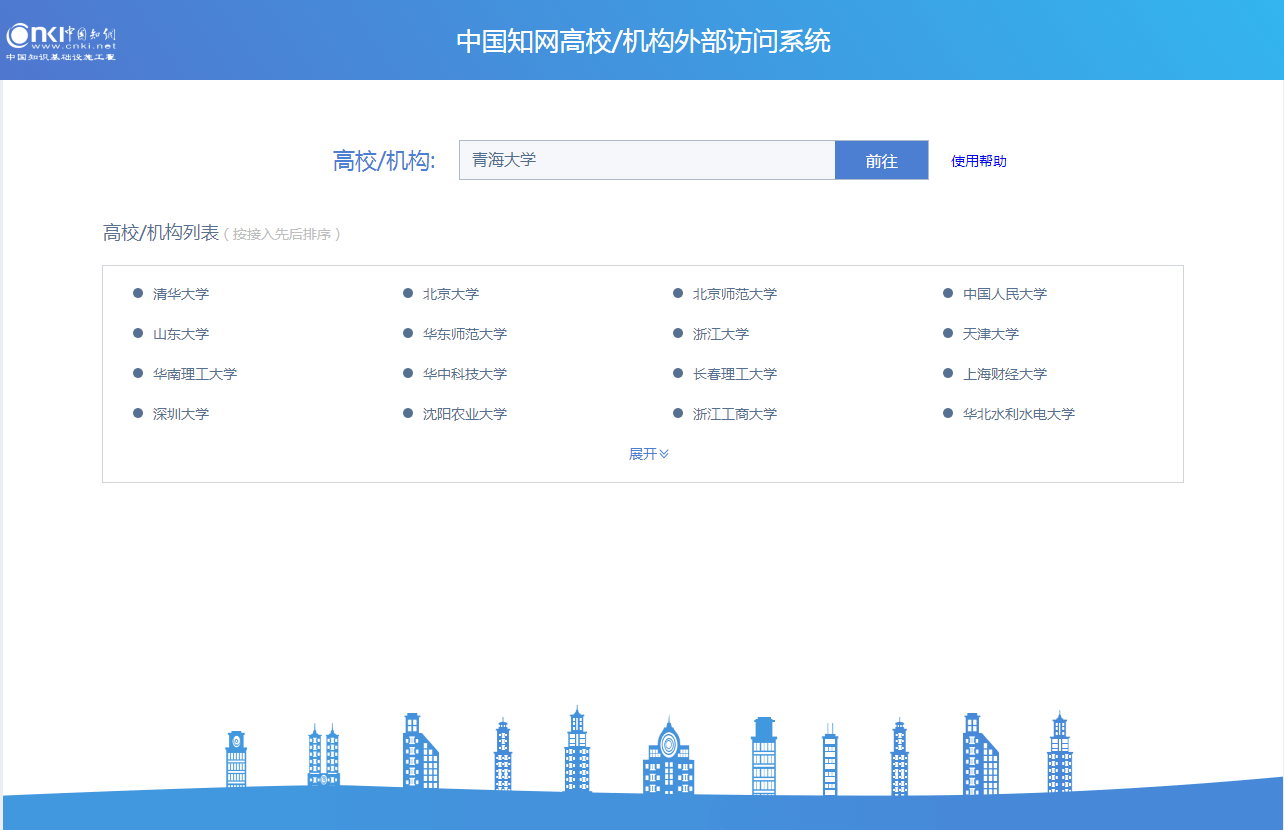
Task: Choose 北京师范大学 in the institution list
Action: (x=734, y=294)
